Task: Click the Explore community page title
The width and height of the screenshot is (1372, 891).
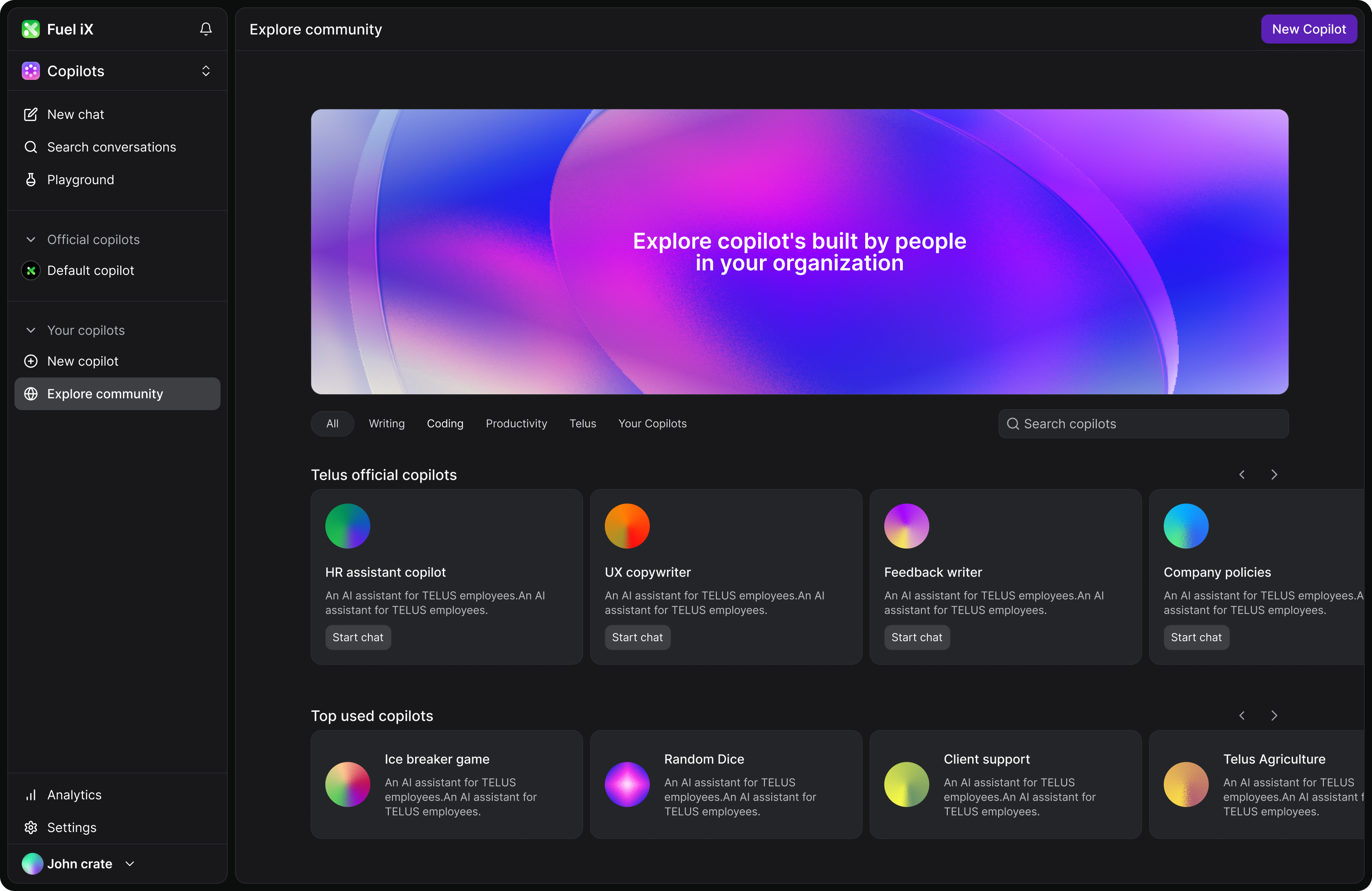Action: tap(316, 29)
